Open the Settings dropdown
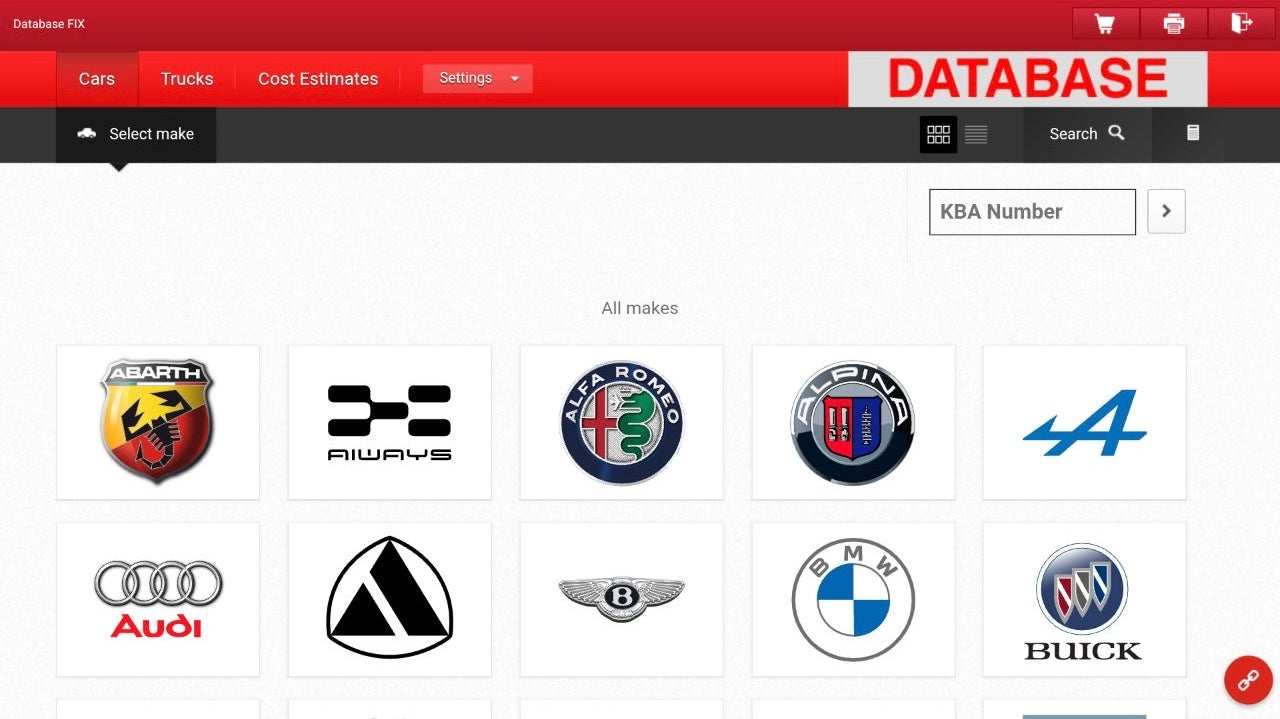Viewport: 1280px width, 719px height. pos(477,77)
